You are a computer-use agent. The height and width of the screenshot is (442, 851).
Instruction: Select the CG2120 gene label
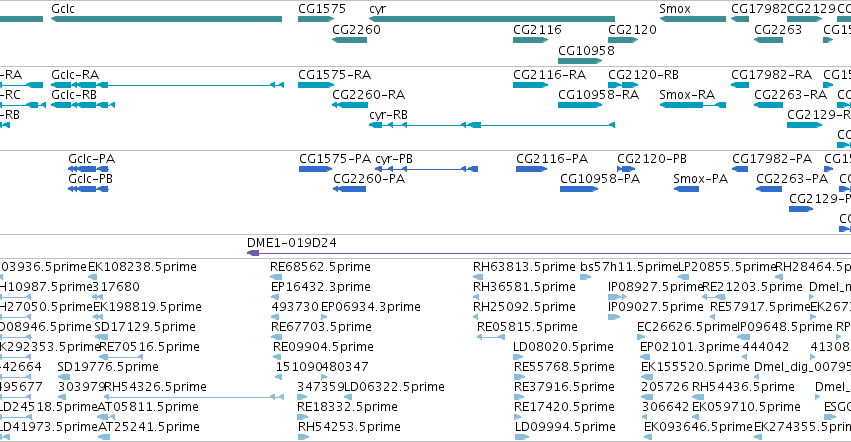(x=632, y=29)
